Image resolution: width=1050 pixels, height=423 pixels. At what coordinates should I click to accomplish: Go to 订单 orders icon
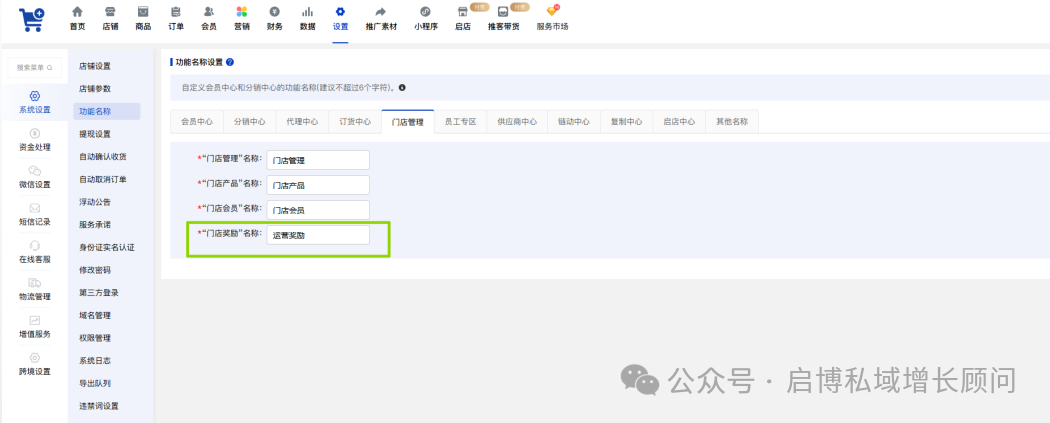coord(176,12)
